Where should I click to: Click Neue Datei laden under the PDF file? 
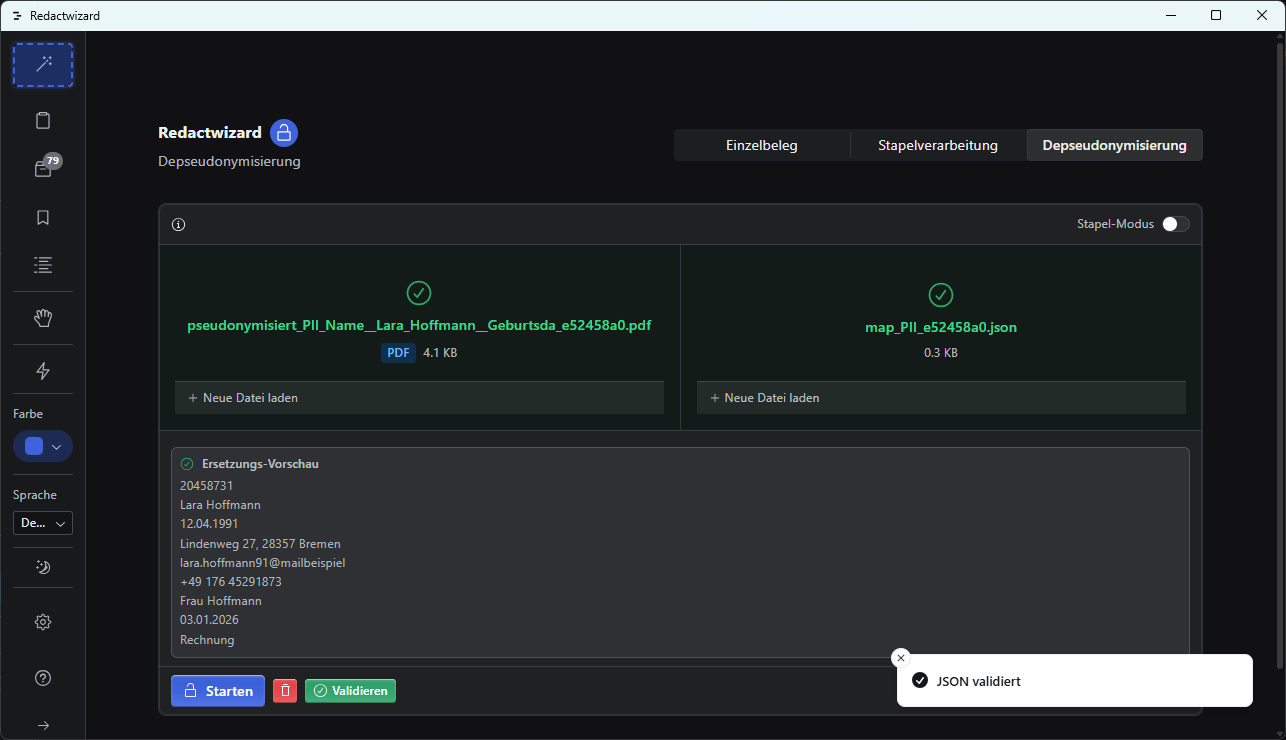point(420,398)
